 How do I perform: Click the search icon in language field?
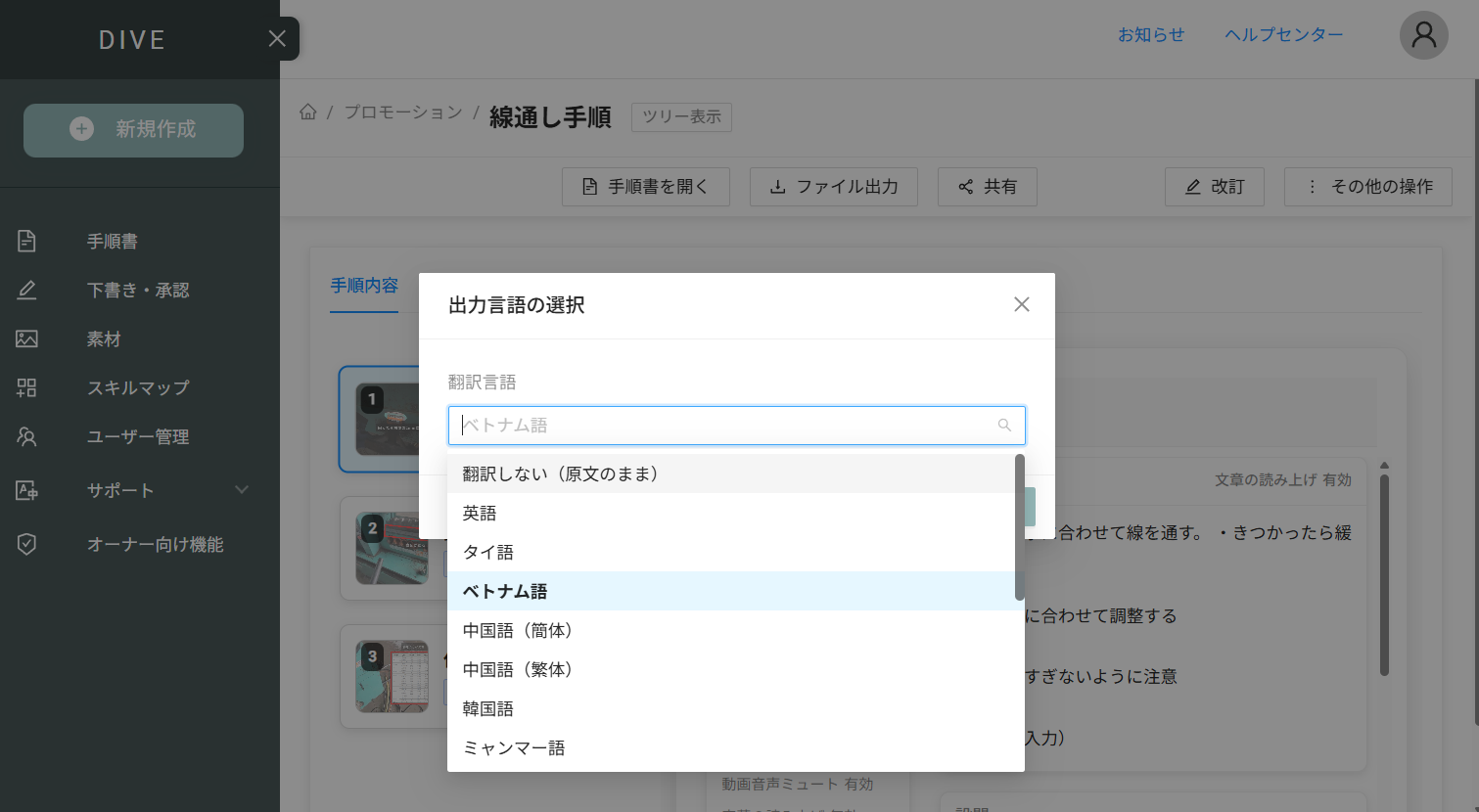[x=1004, y=426]
